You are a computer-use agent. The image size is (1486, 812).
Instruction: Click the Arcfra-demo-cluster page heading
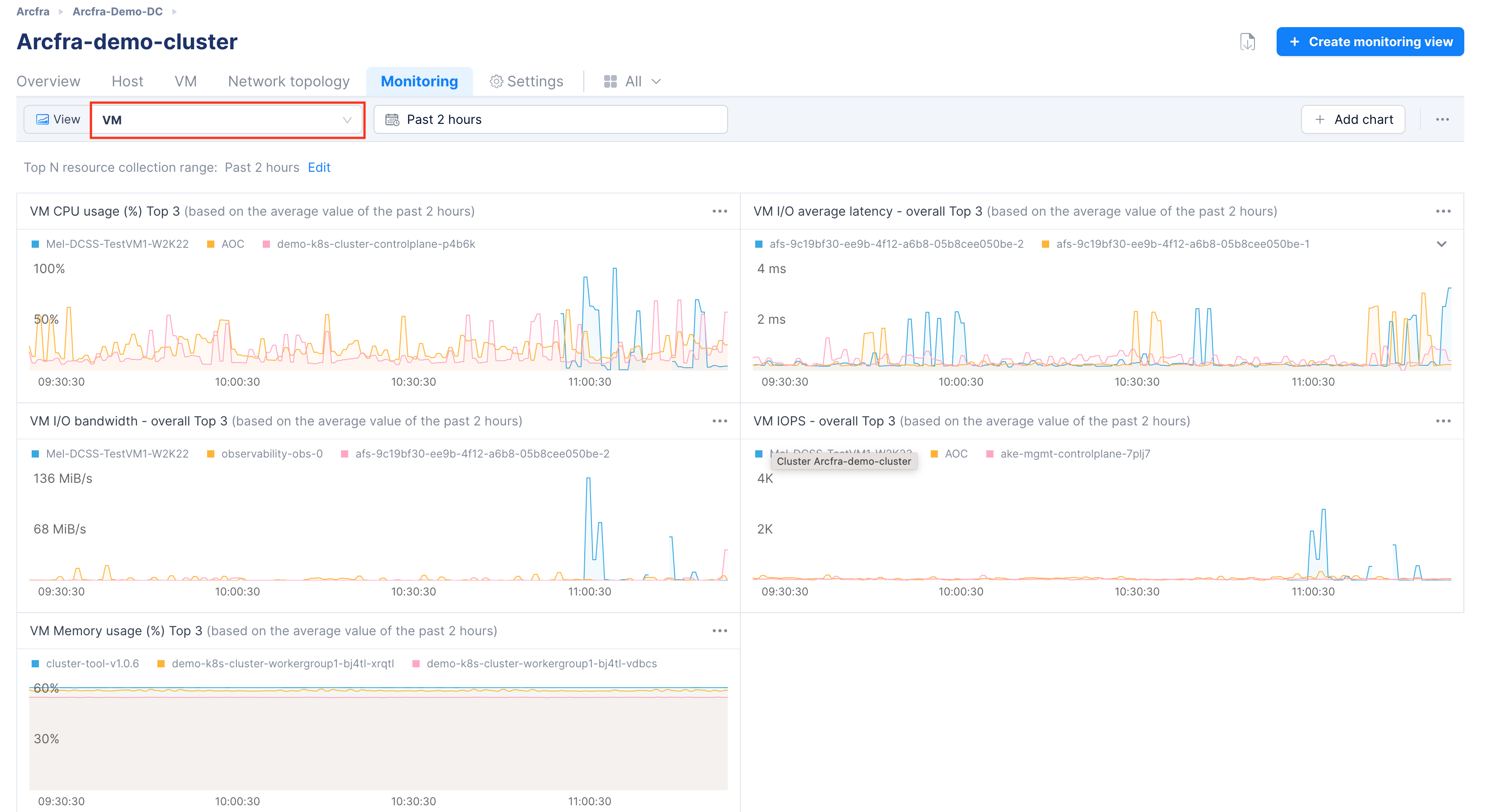(127, 42)
